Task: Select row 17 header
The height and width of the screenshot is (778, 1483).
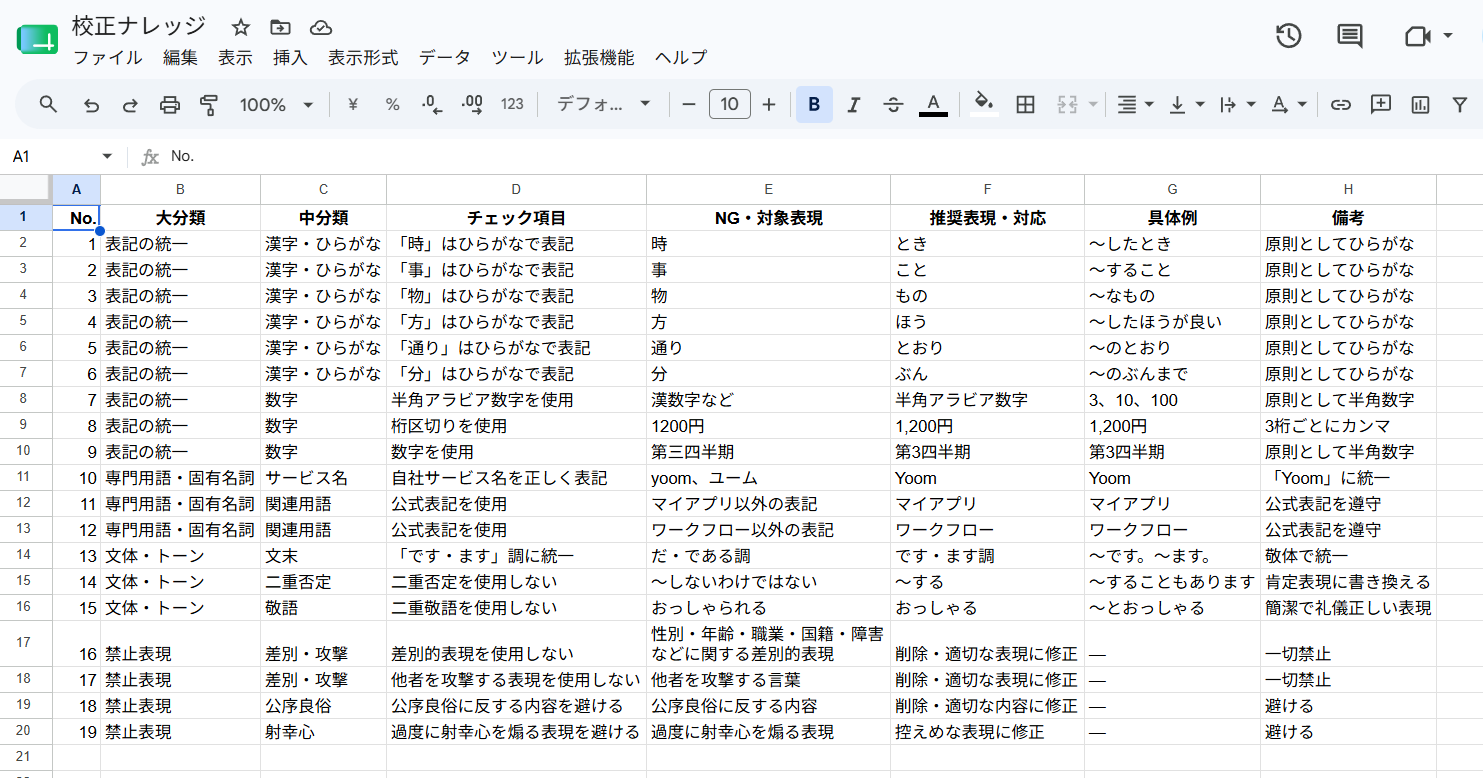Action: click(x=25, y=643)
